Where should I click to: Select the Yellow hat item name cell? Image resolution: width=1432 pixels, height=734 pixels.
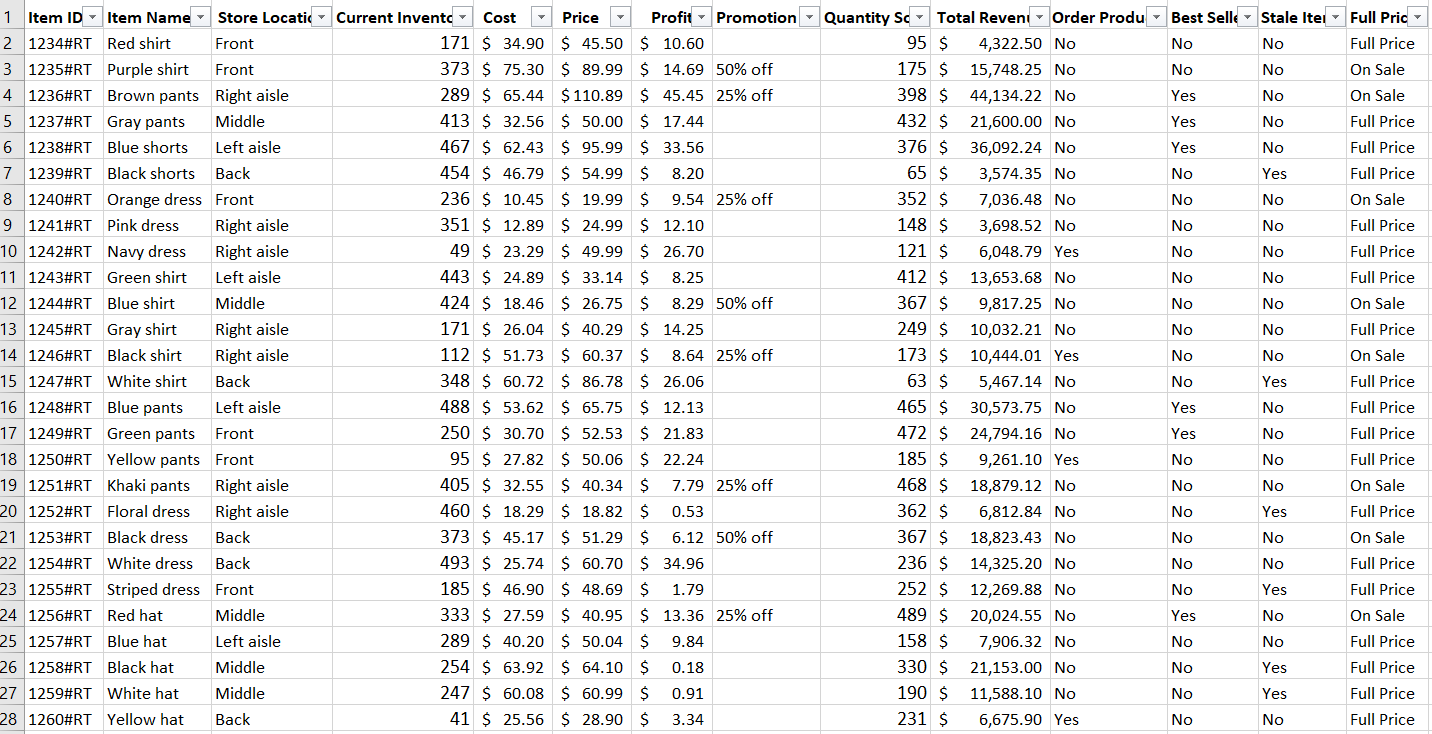tap(157, 719)
